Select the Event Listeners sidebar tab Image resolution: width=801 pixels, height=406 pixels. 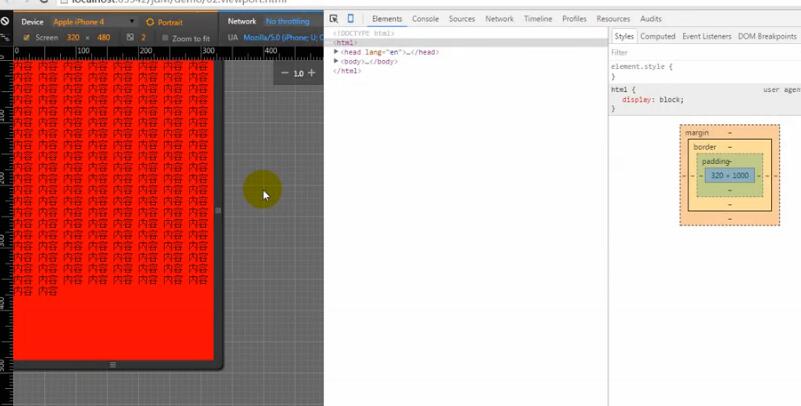click(706, 36)
